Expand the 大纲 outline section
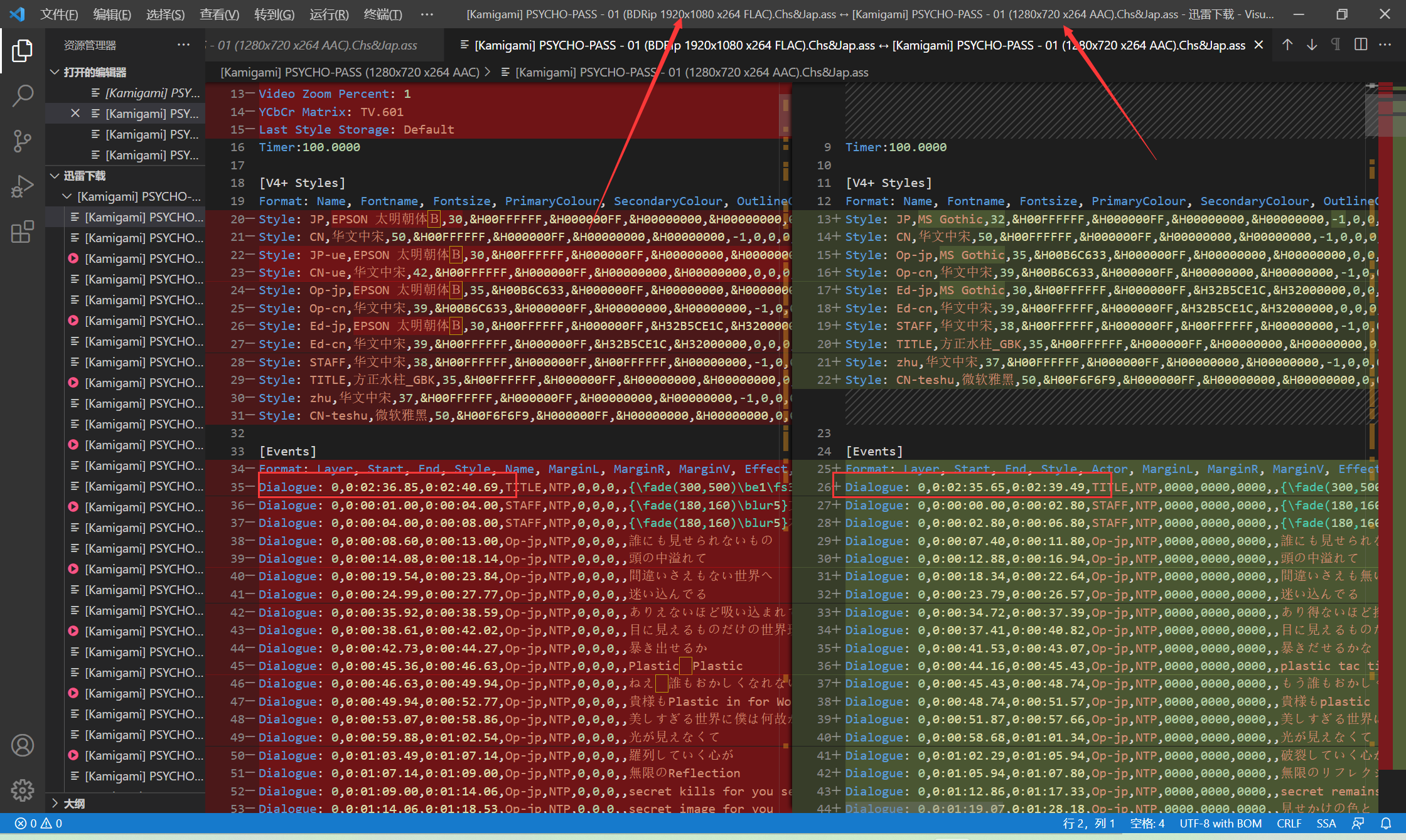 point(126,803)
